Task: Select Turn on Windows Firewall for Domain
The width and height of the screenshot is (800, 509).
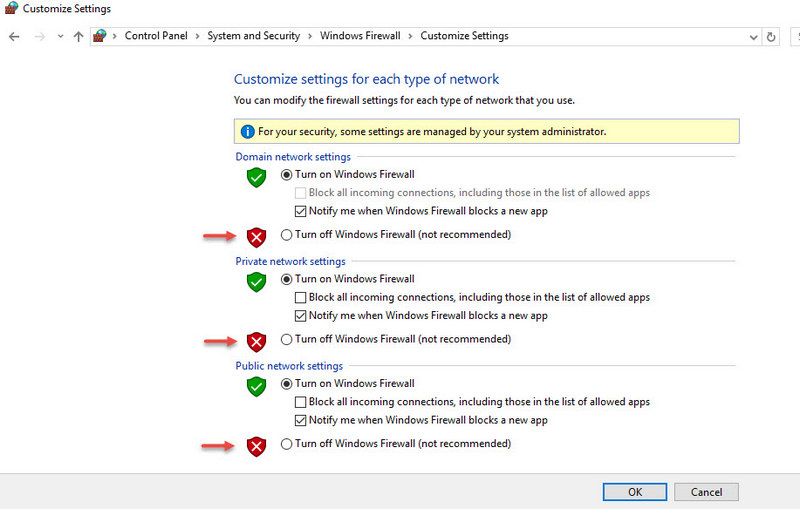Action: [287, 175]
